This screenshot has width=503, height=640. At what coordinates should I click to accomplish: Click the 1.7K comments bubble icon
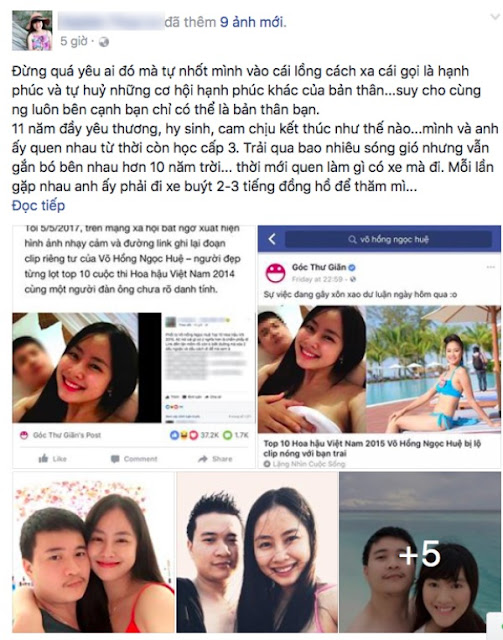(227, 435)
